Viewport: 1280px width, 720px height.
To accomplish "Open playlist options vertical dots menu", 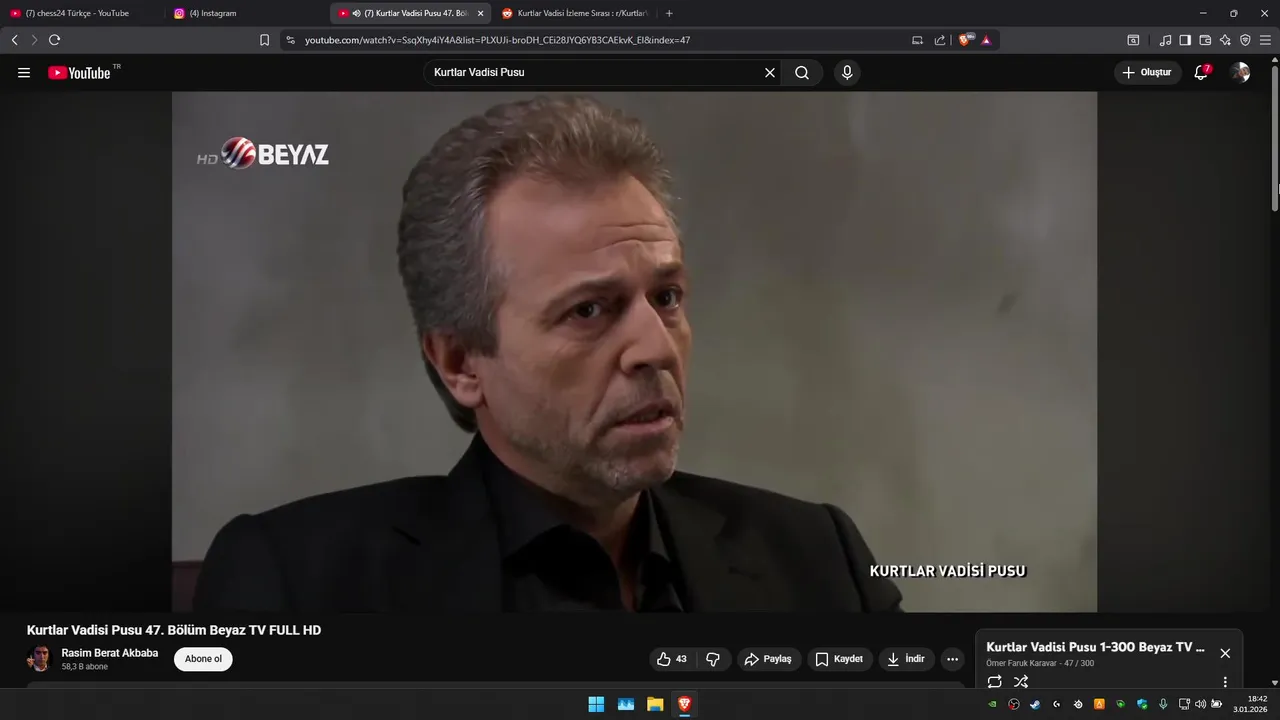I will 1225,682.
